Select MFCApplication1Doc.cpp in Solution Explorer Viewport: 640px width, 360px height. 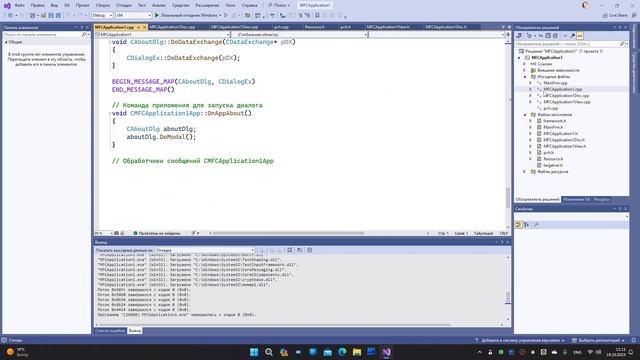(x=566, y=96)
